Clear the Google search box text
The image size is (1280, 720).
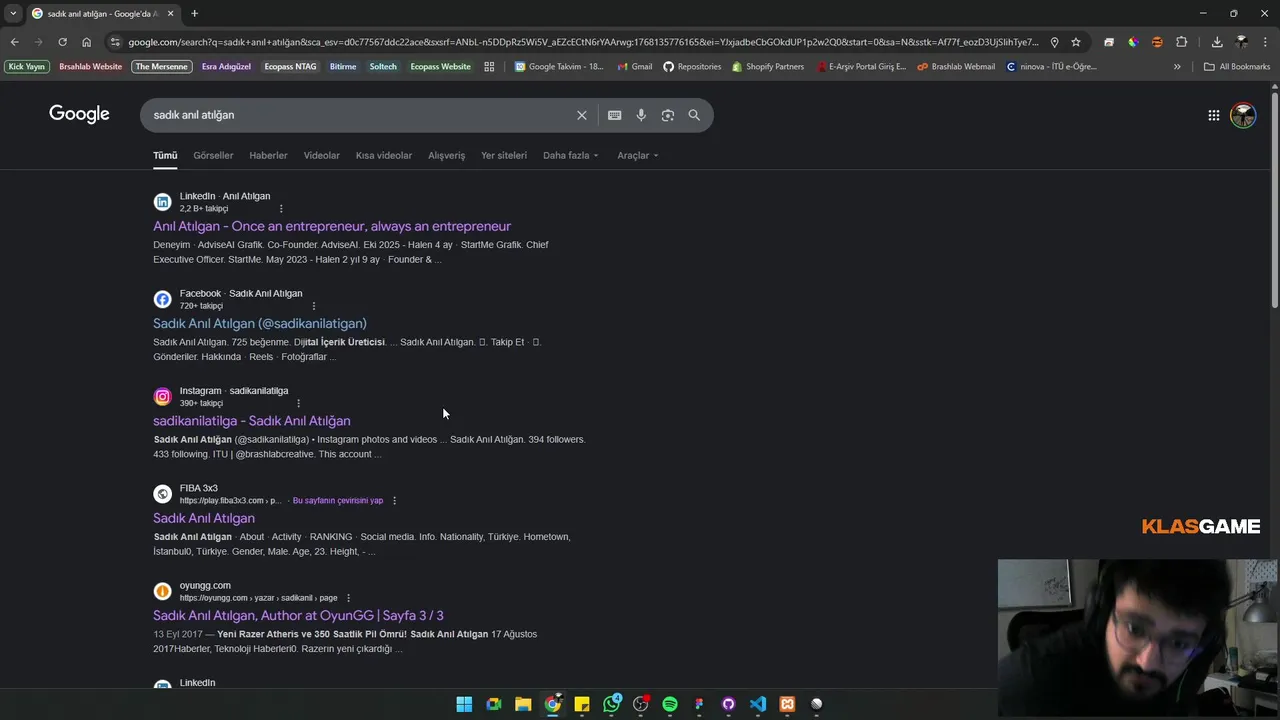(581, 115)
